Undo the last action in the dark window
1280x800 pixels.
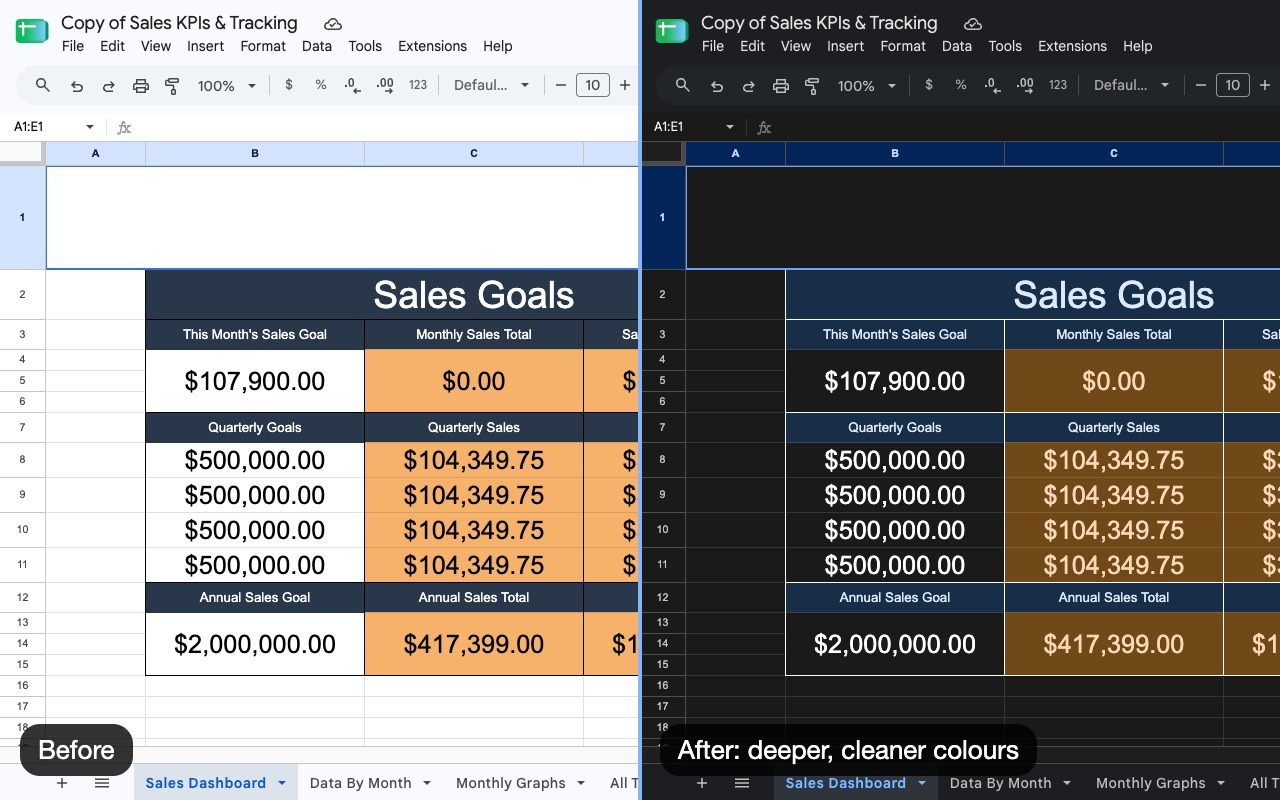(717, 86)
